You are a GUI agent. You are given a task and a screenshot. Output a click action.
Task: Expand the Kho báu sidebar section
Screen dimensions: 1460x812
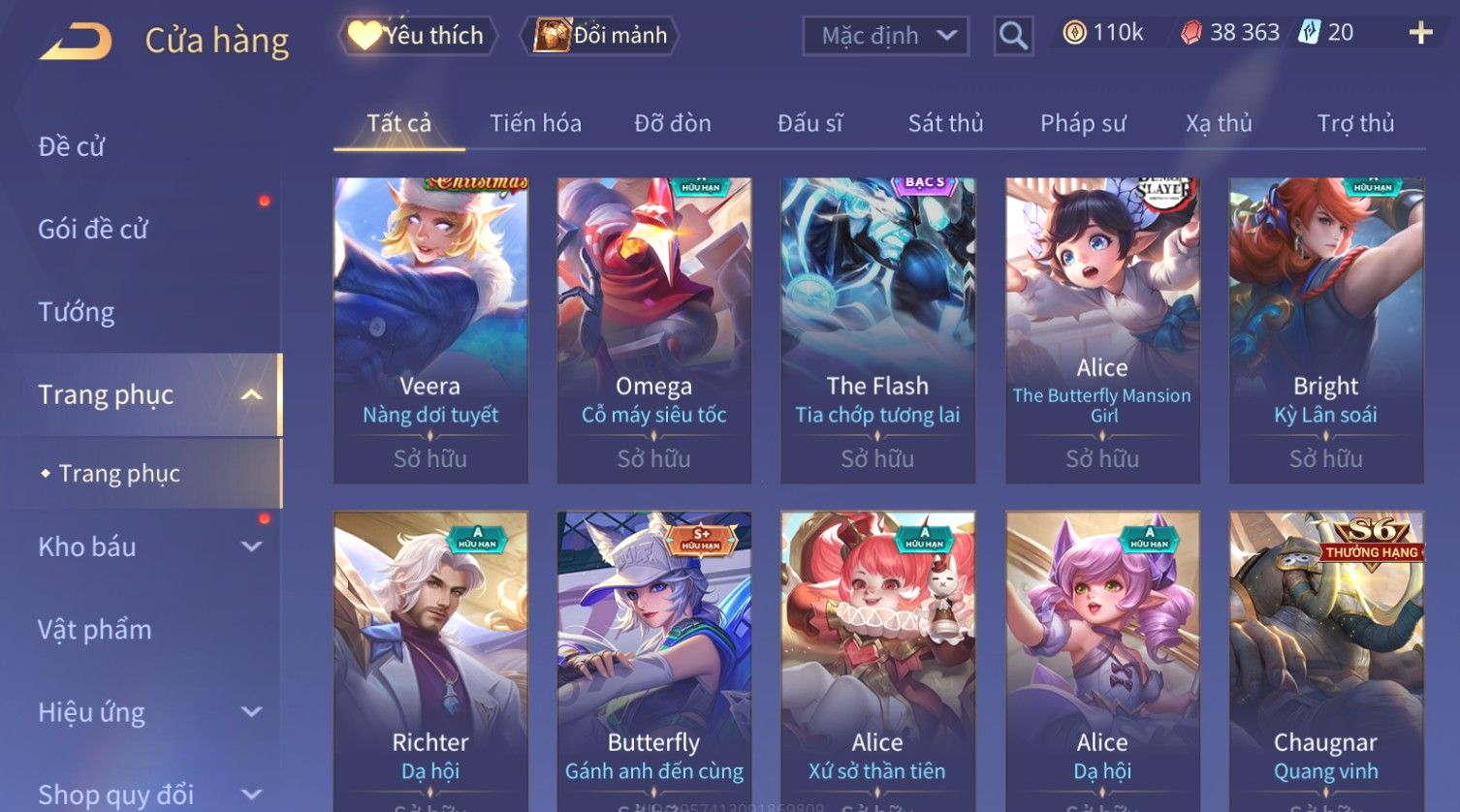[251, 547]
